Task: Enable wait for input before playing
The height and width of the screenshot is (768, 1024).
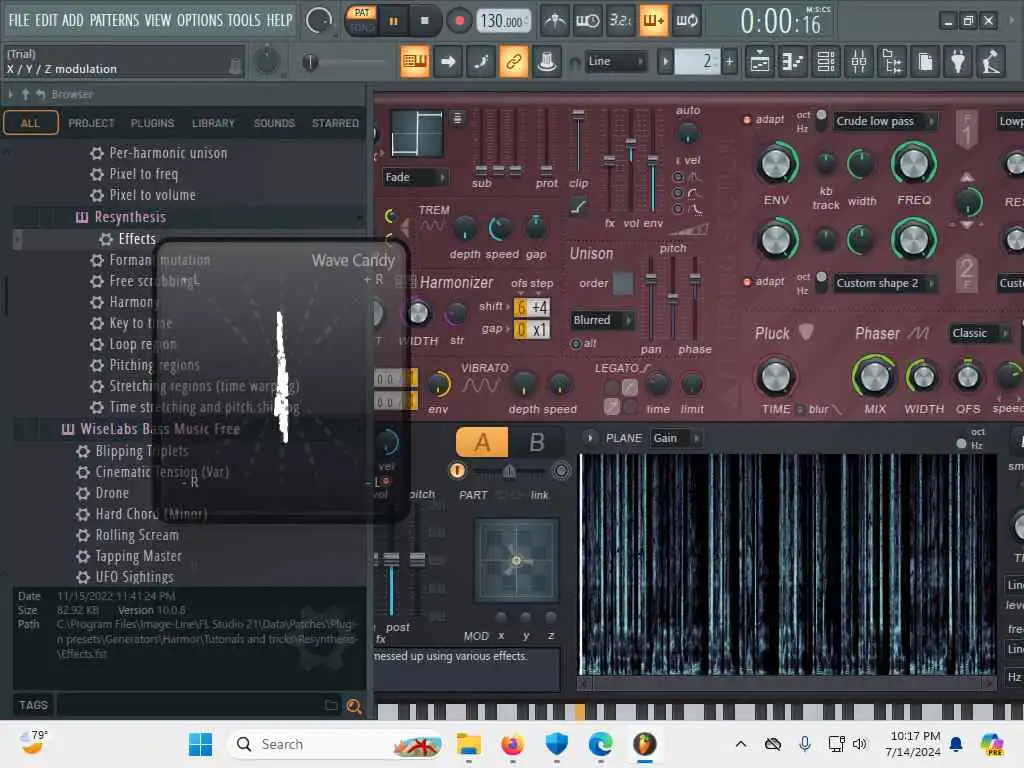Action: coord(588,22)
